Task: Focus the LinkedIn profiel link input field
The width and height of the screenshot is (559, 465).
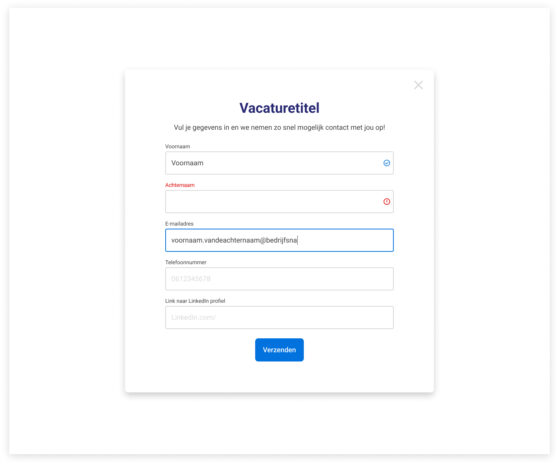Action: pos(279,317)
